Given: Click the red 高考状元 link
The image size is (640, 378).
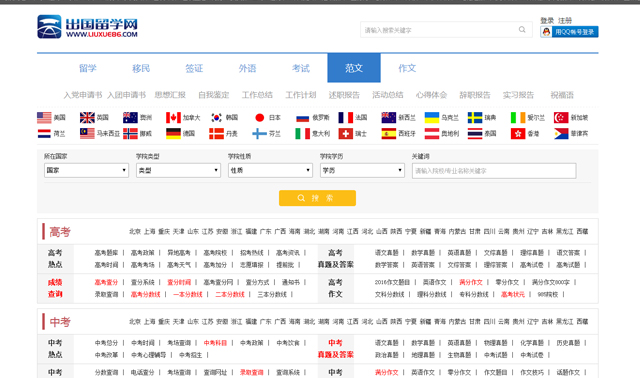Looking at the screenshot, I should 513,294.
